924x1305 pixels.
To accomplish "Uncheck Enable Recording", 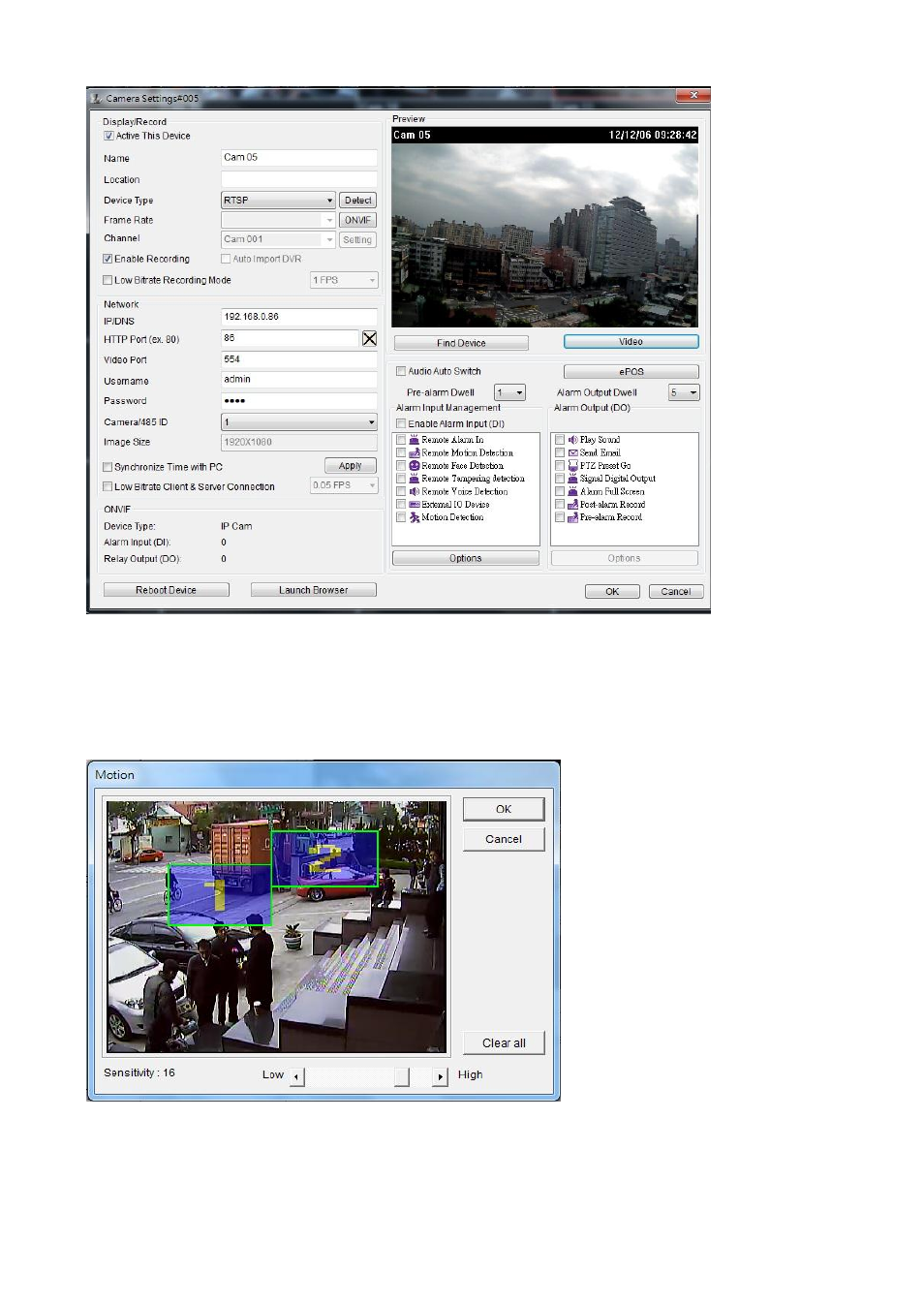I will pyautogui.click(x=108, y=260).
